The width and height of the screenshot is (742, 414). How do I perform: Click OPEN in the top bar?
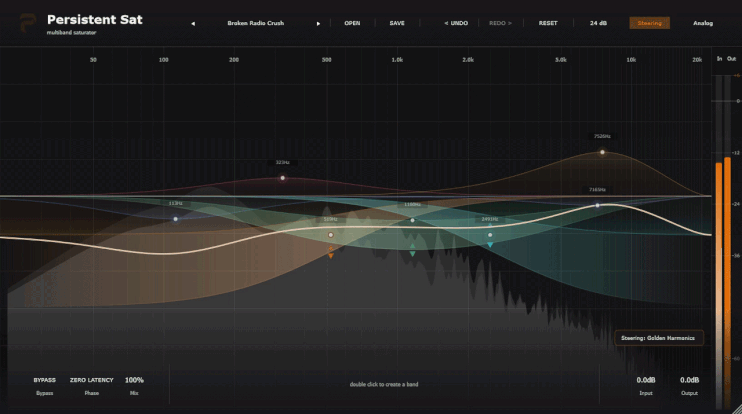click(352, 23)
